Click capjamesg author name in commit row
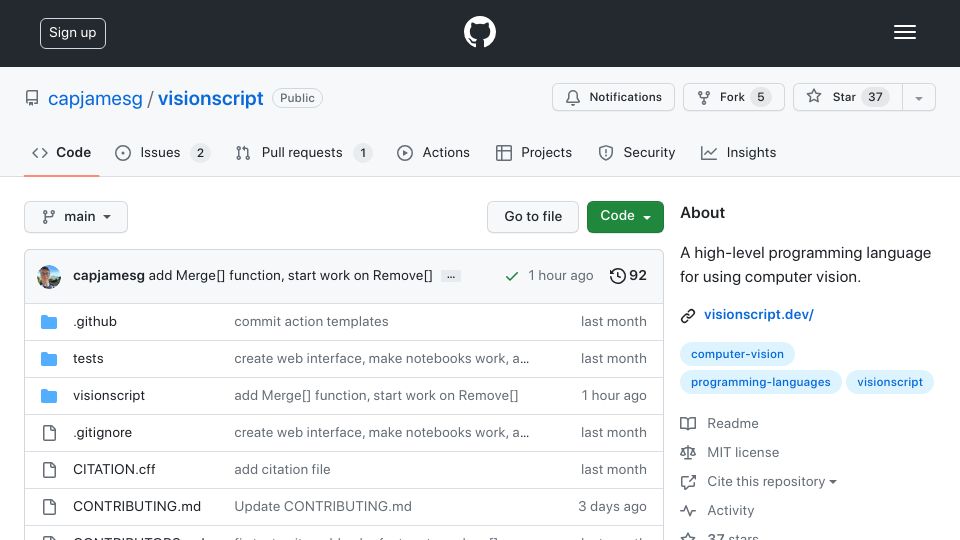 [109, 276]
